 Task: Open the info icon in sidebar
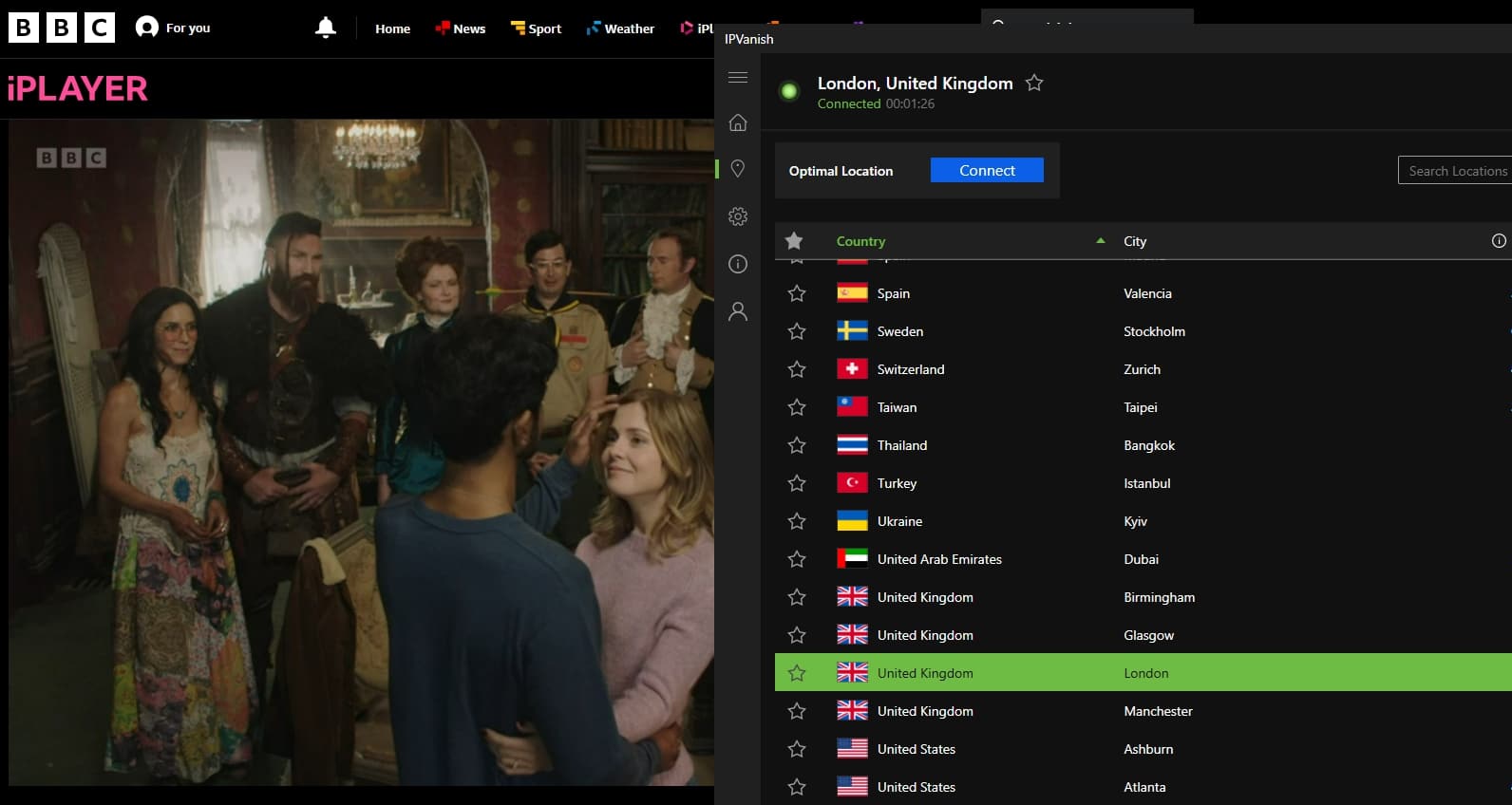738,264
